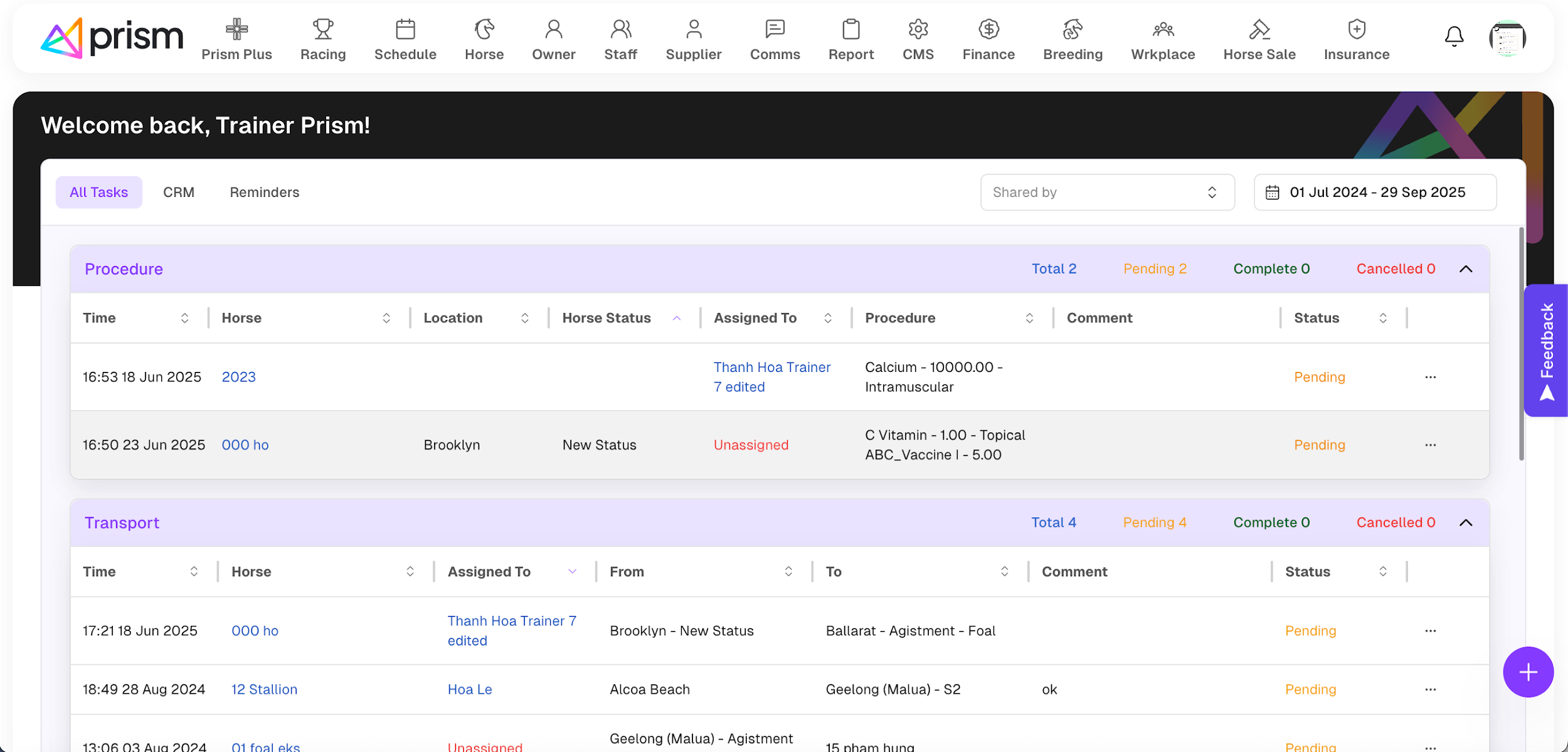Screen dimensions: 1568x752
Task: Open Horse Sale gavel icon
Action: [1259, 29]
